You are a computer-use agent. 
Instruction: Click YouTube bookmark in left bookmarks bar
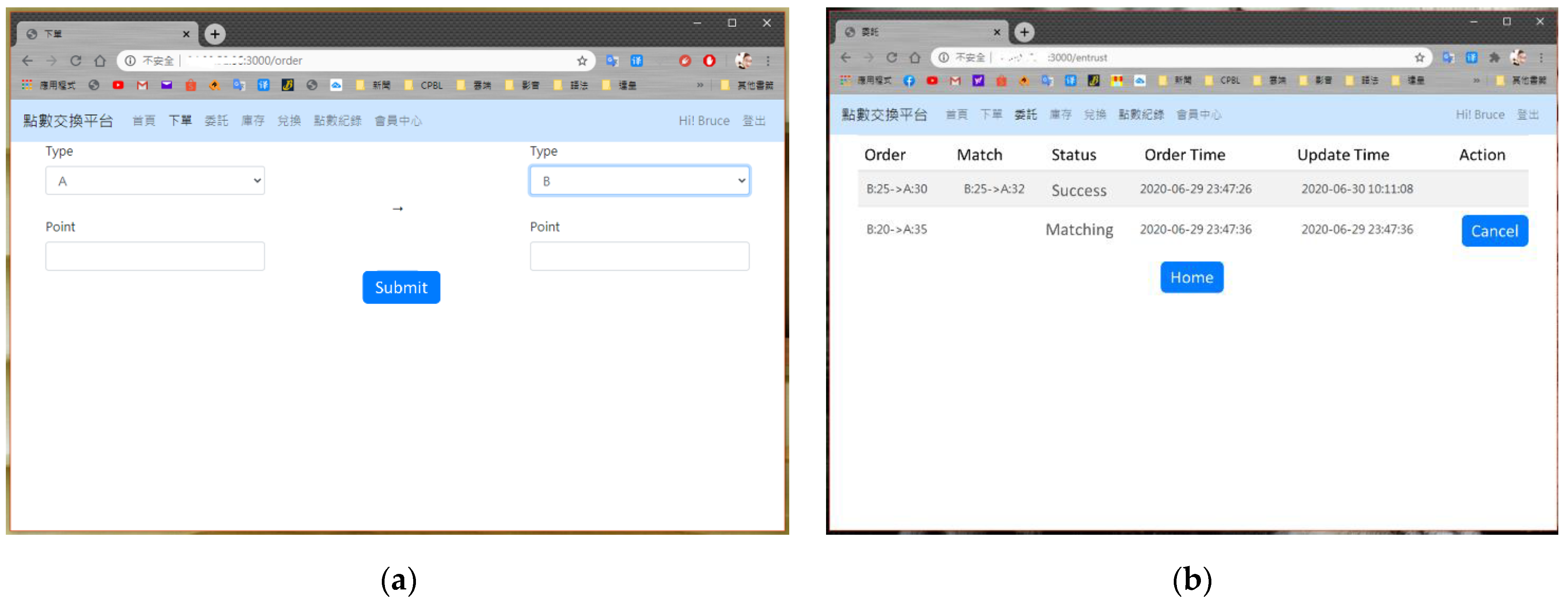click(118, 85)
